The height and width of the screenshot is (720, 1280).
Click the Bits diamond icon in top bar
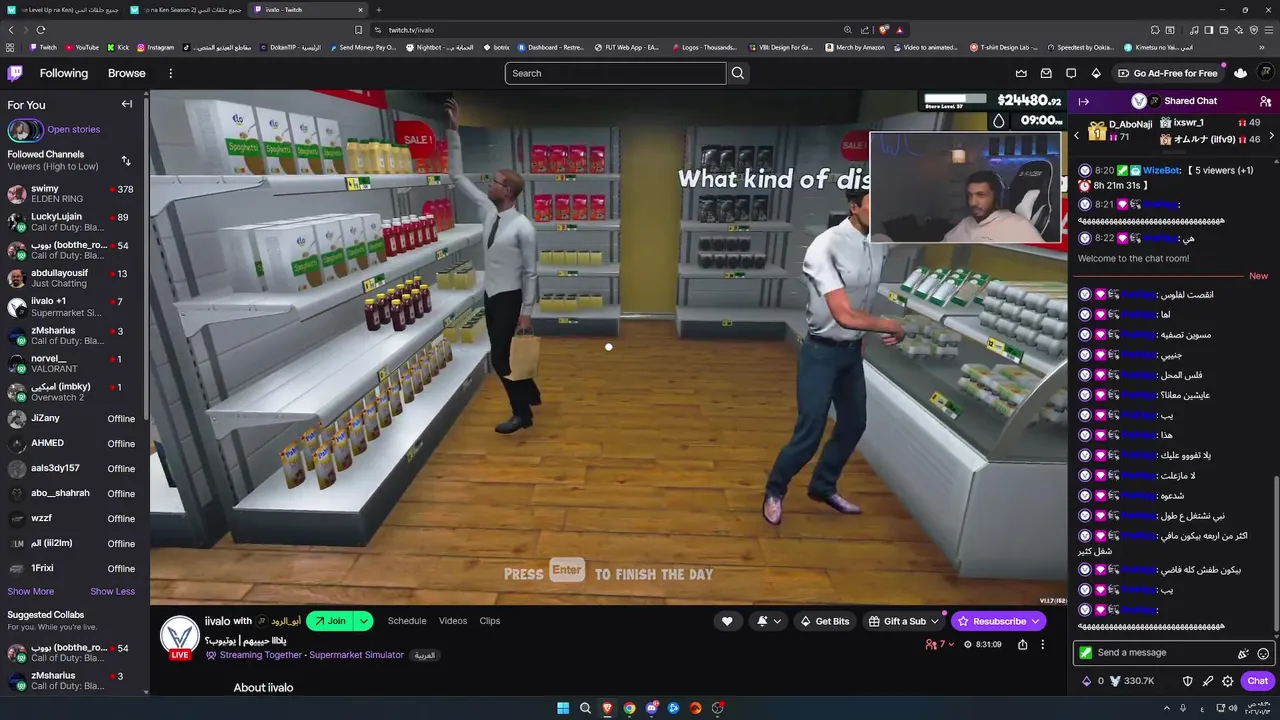(1096, 73)
